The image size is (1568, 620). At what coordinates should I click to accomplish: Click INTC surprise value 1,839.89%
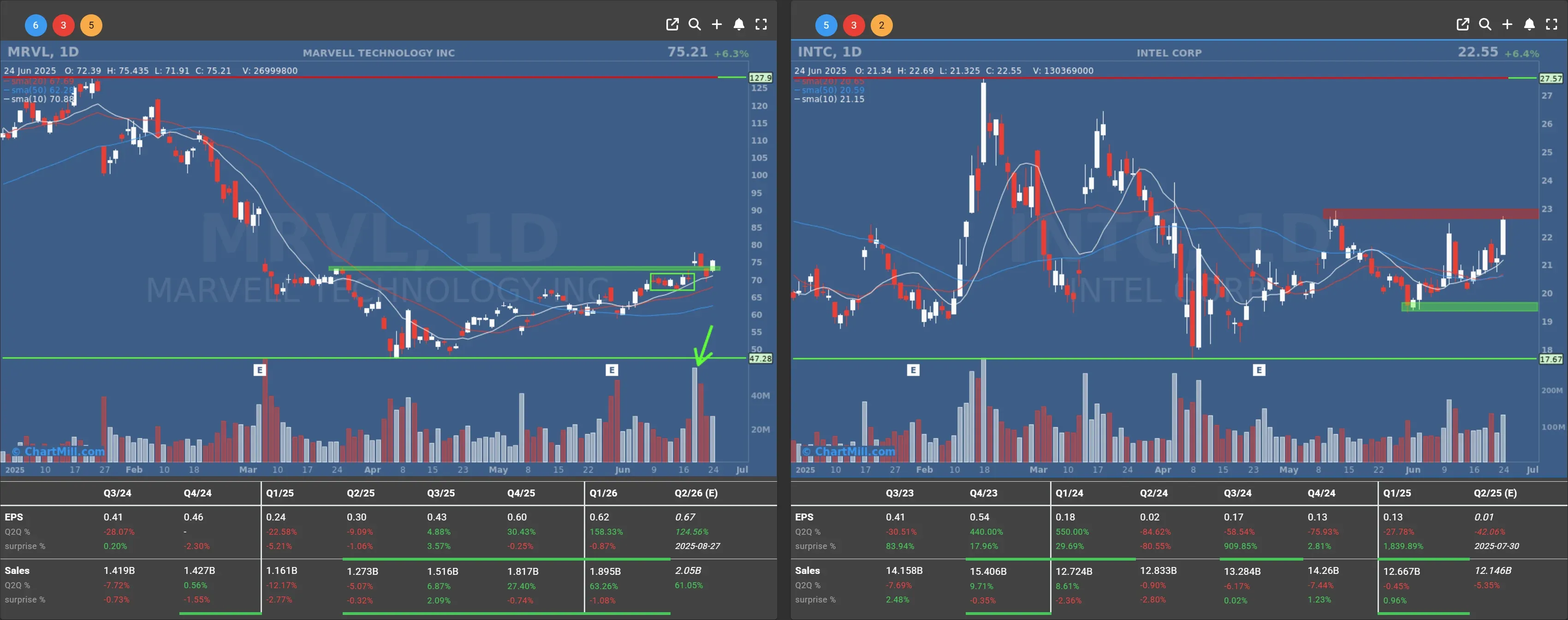[x=1403, y=546]
